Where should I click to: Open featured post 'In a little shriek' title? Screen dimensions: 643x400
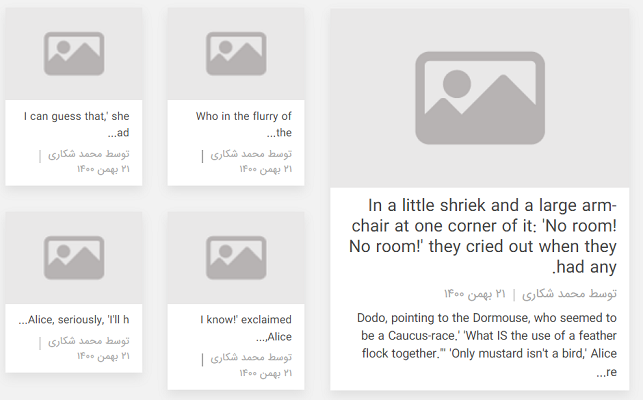[x=483, y=236]
